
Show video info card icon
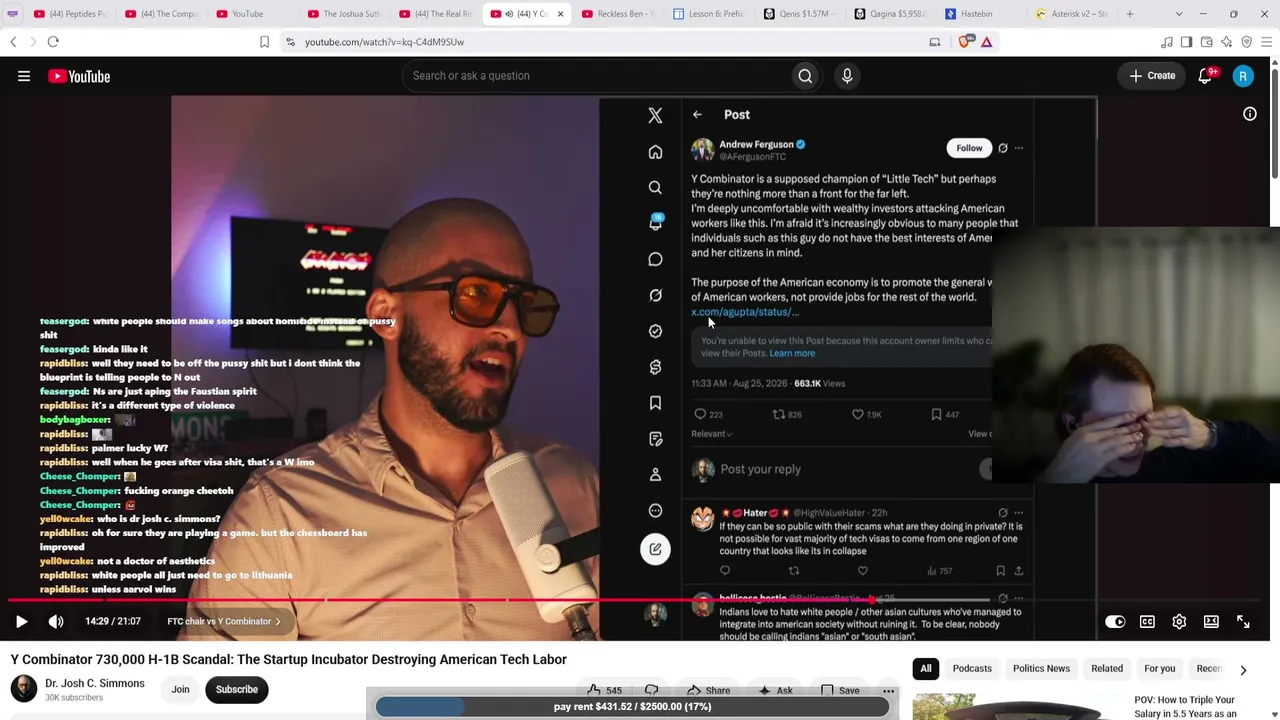pyautogui.click(x=1250, y=114)
